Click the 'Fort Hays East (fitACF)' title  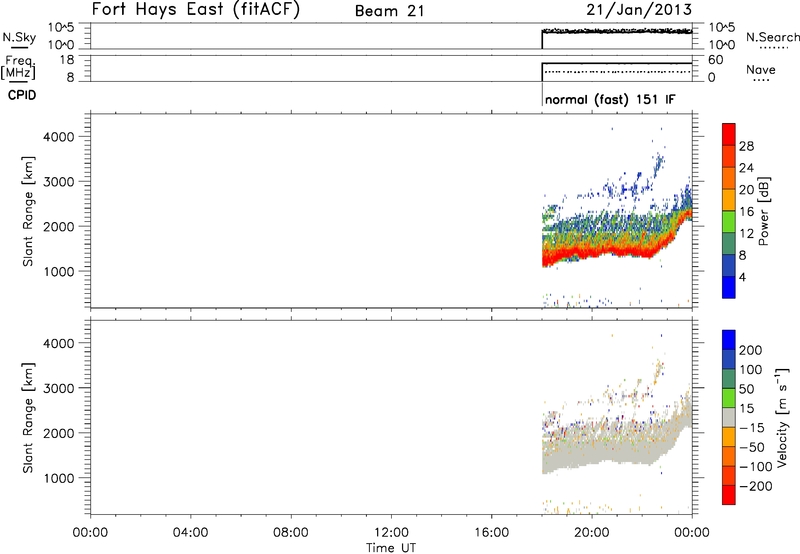coord(196,10)
